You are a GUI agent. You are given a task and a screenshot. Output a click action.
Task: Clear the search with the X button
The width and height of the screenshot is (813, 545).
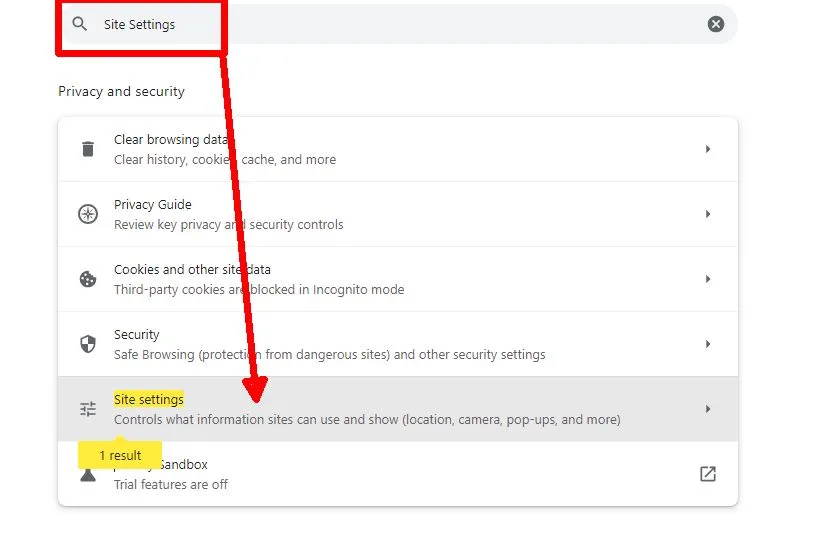point(716,24)
